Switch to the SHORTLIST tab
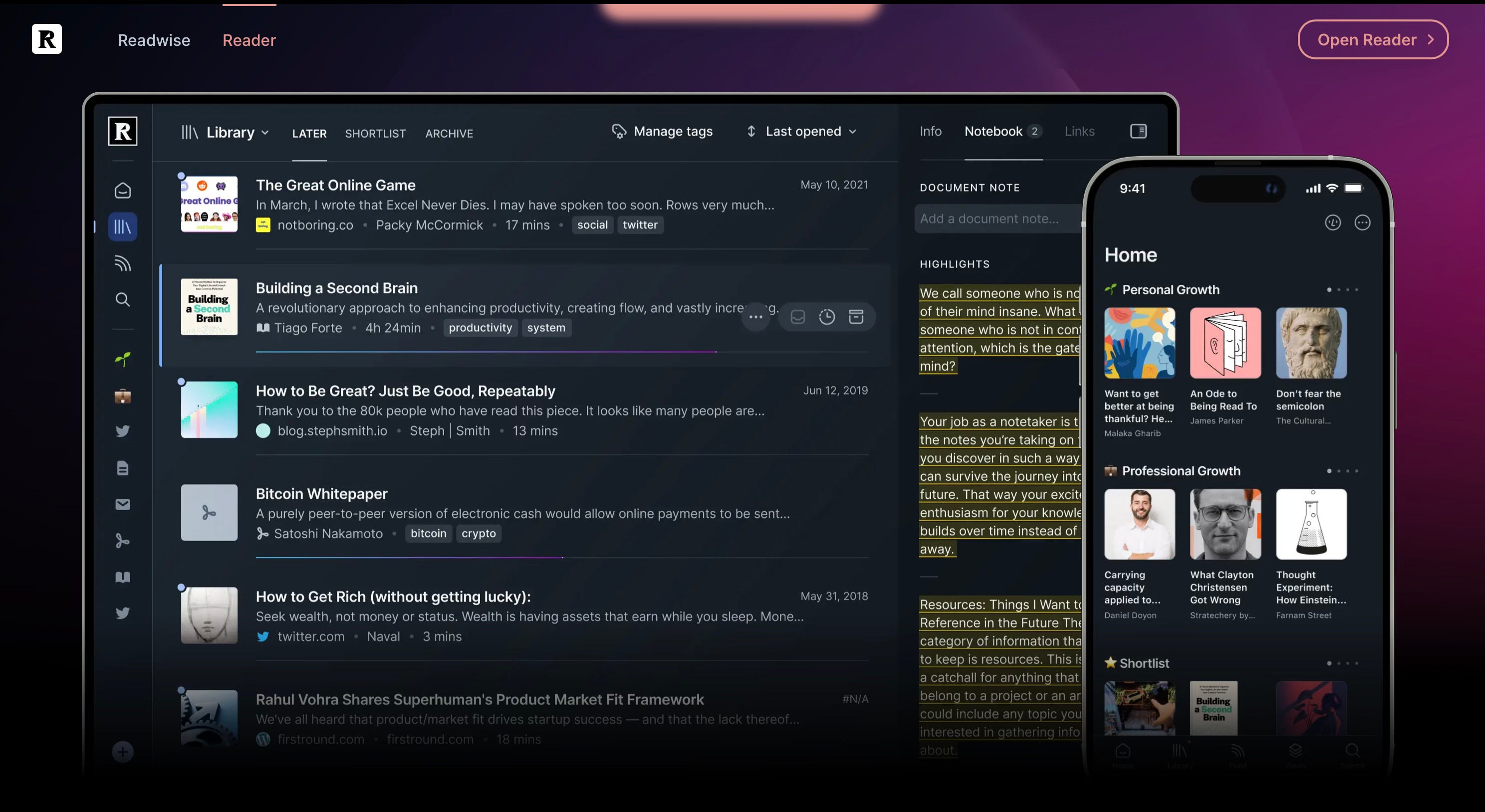The height and width of the screenshot is (812, 1485). pyautogui.click(x=375, y=134)
